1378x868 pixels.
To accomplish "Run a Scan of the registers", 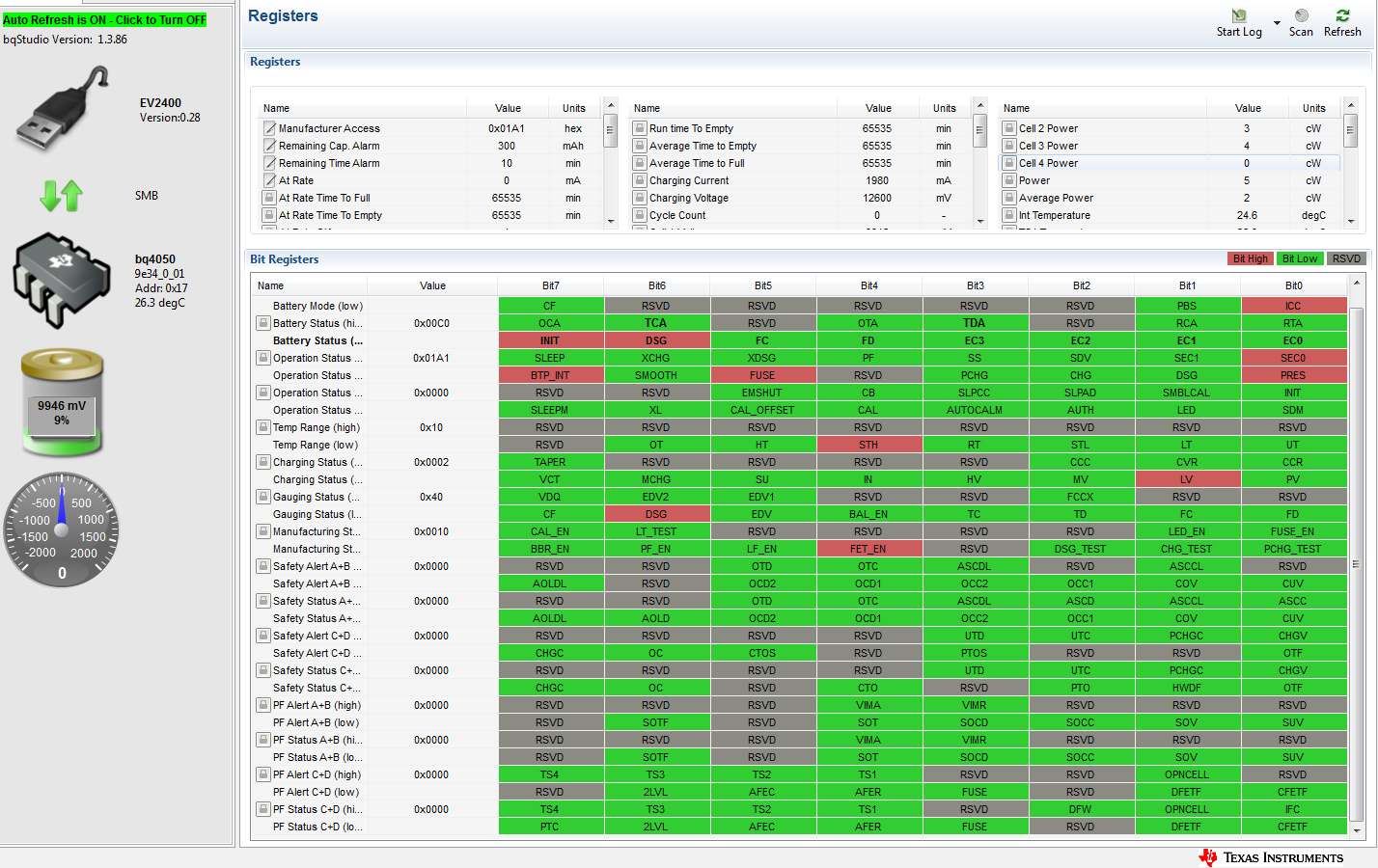I will (1301, 15).
